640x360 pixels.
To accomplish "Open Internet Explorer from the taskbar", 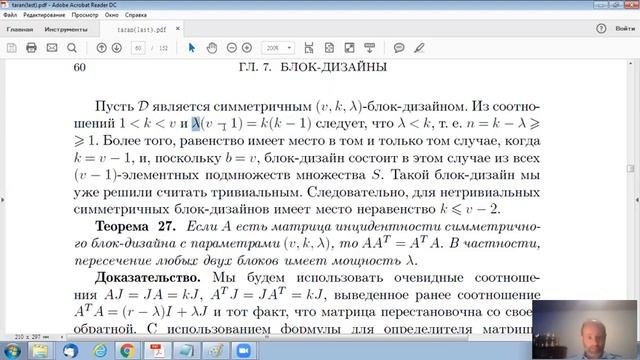I will (x=99, y=351).
